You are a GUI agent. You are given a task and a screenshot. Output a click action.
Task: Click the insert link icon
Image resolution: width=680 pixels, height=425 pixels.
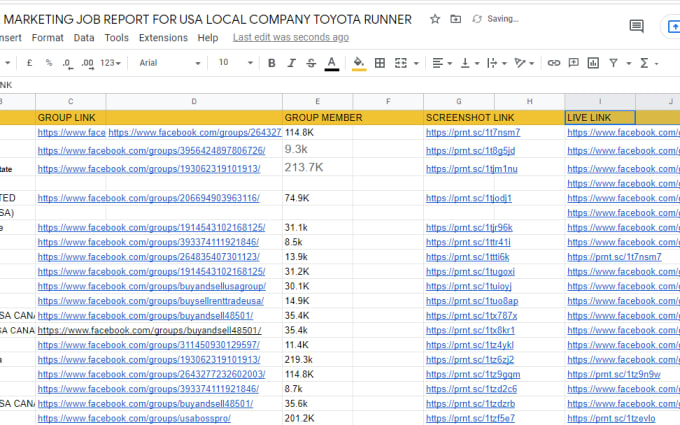click(553, 63)
